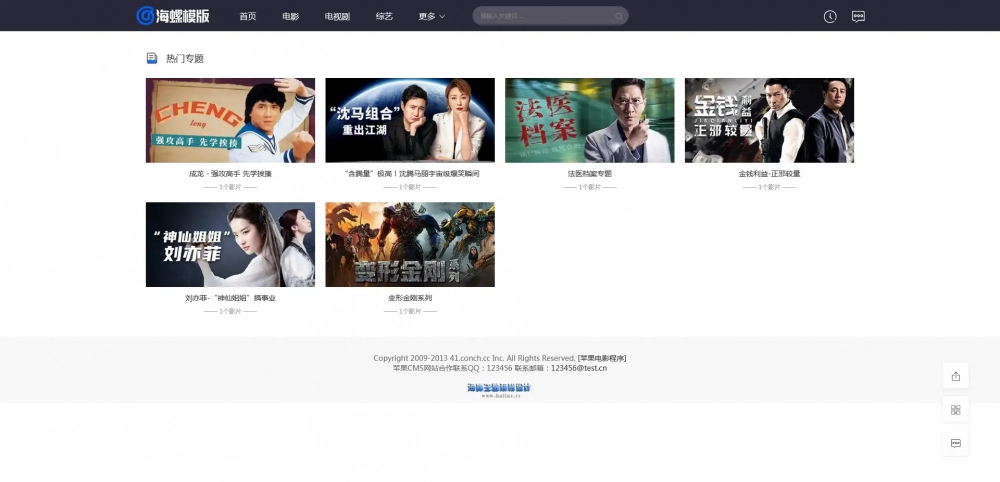Screen dimensions: 1000x482
Task: Open the floating chat bubble icon
Action: click(x=955, y=443)
